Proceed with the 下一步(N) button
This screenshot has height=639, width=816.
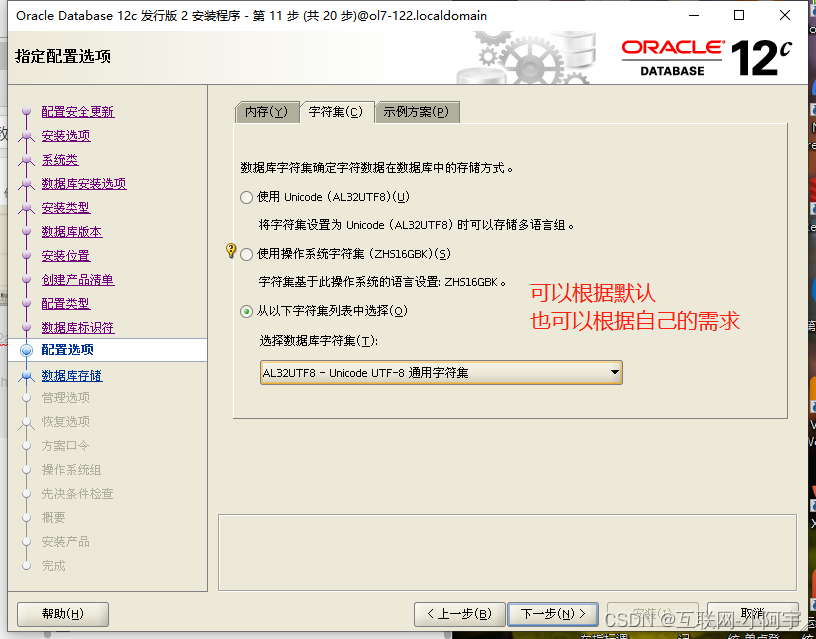pyautogui.click(x=553, y=614)
